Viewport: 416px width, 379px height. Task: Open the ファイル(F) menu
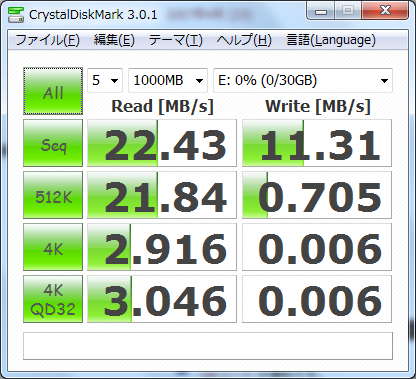47,40
